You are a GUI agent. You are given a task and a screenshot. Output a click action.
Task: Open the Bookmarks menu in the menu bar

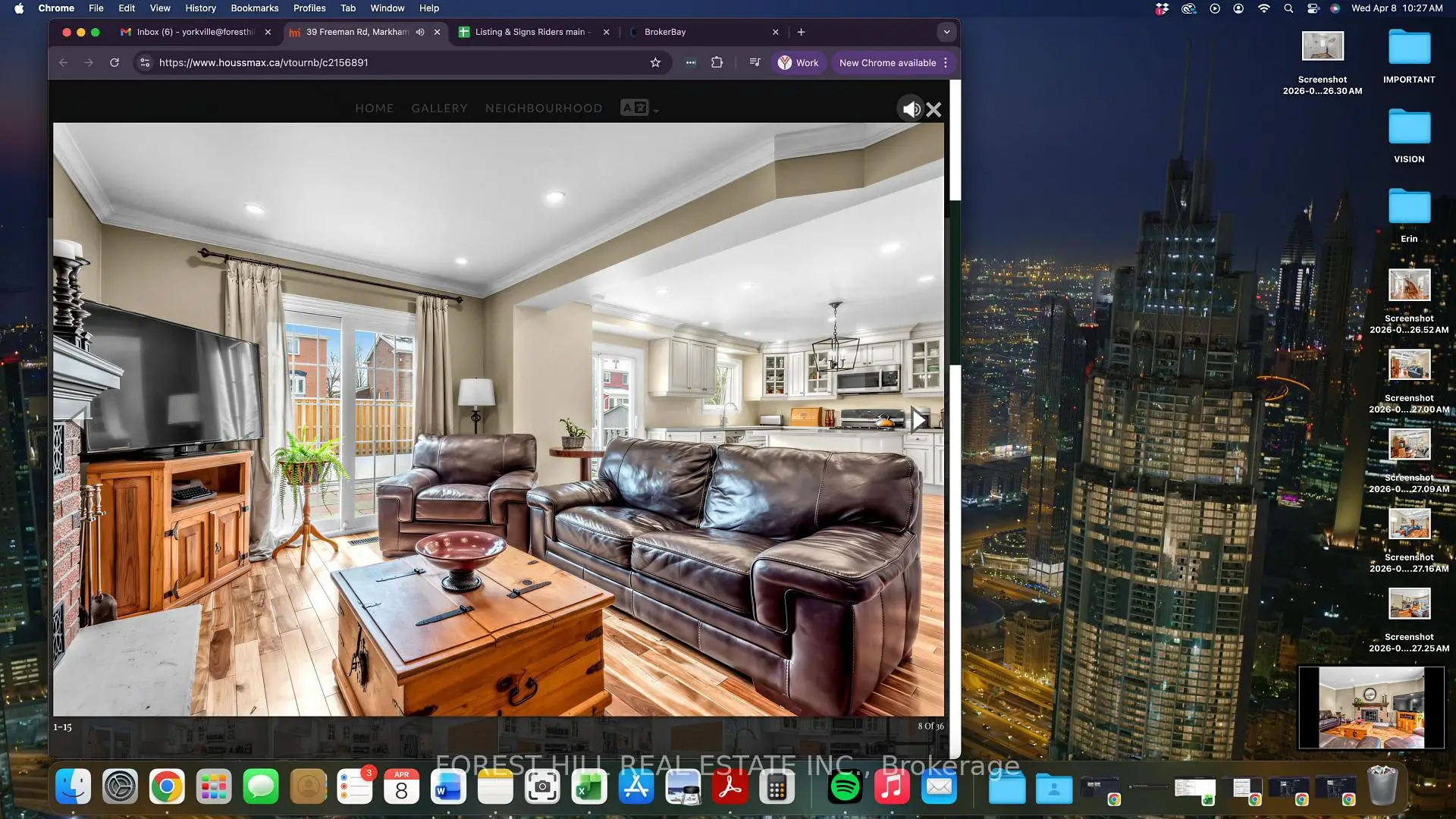coord(254,8)
